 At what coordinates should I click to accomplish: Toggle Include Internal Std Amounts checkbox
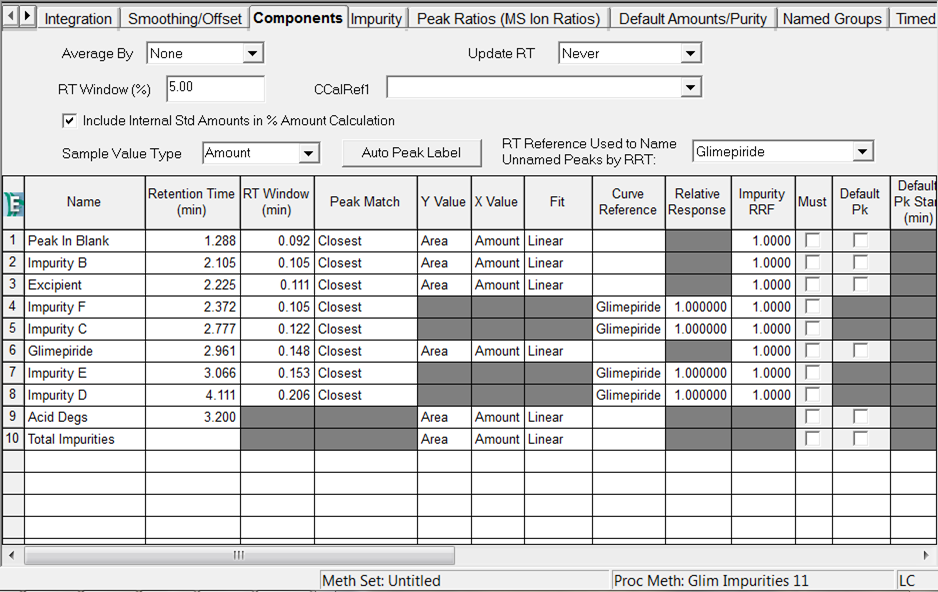click(x=69, y=121)
